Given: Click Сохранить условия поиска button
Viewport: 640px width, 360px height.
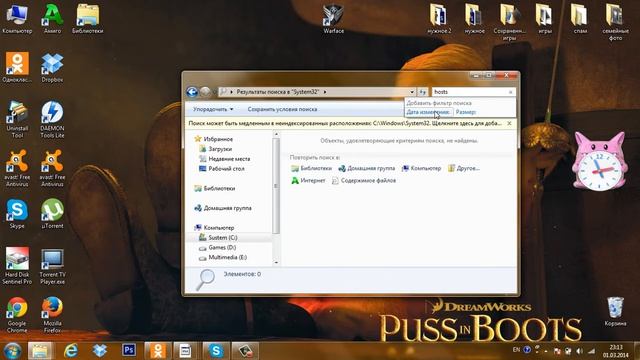Looking at the screenshot, I should pos(282,109).
